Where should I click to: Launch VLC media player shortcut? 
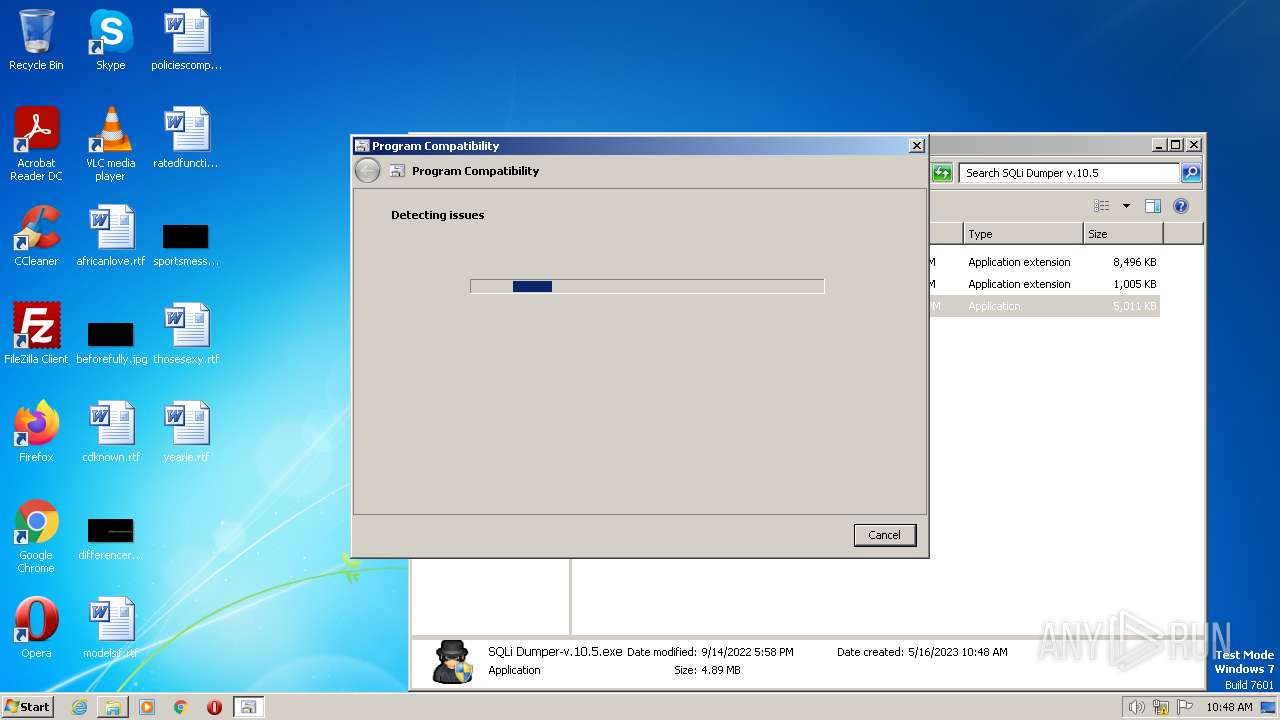110,144
